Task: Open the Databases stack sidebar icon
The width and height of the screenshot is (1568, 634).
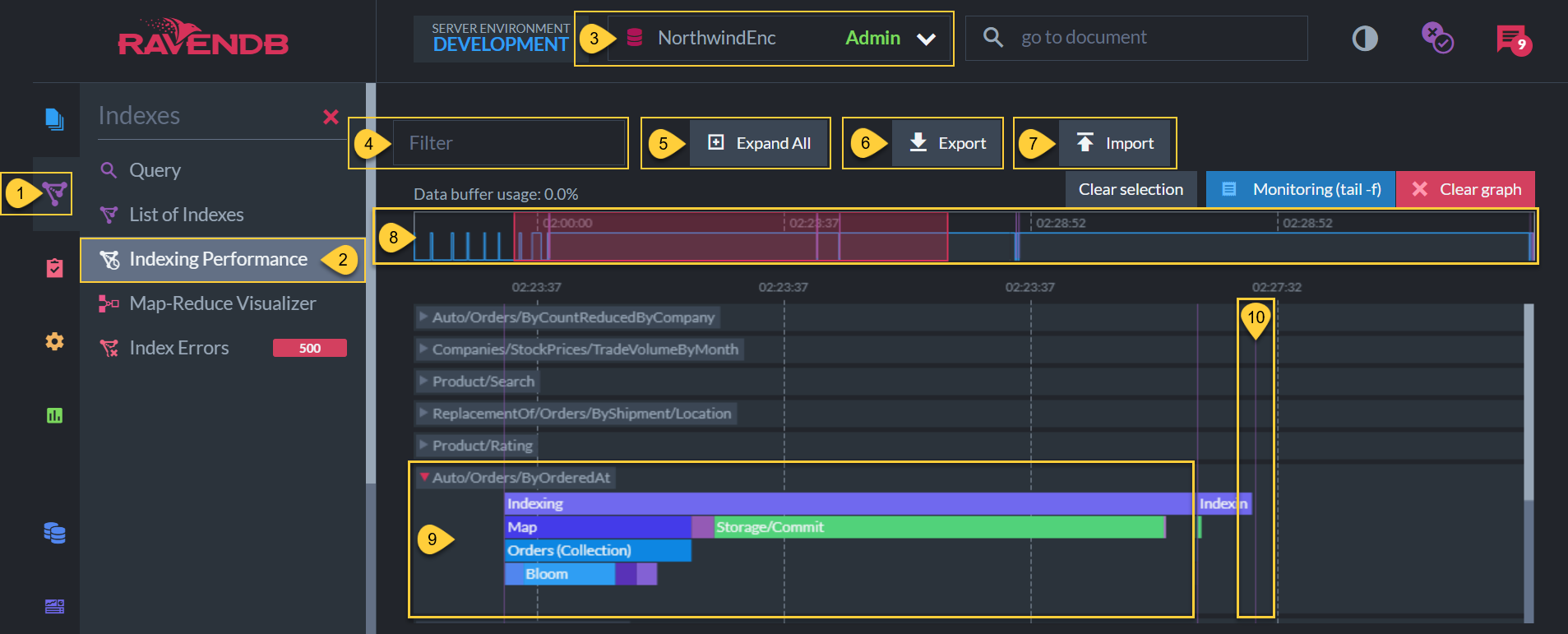Action: 54,533
